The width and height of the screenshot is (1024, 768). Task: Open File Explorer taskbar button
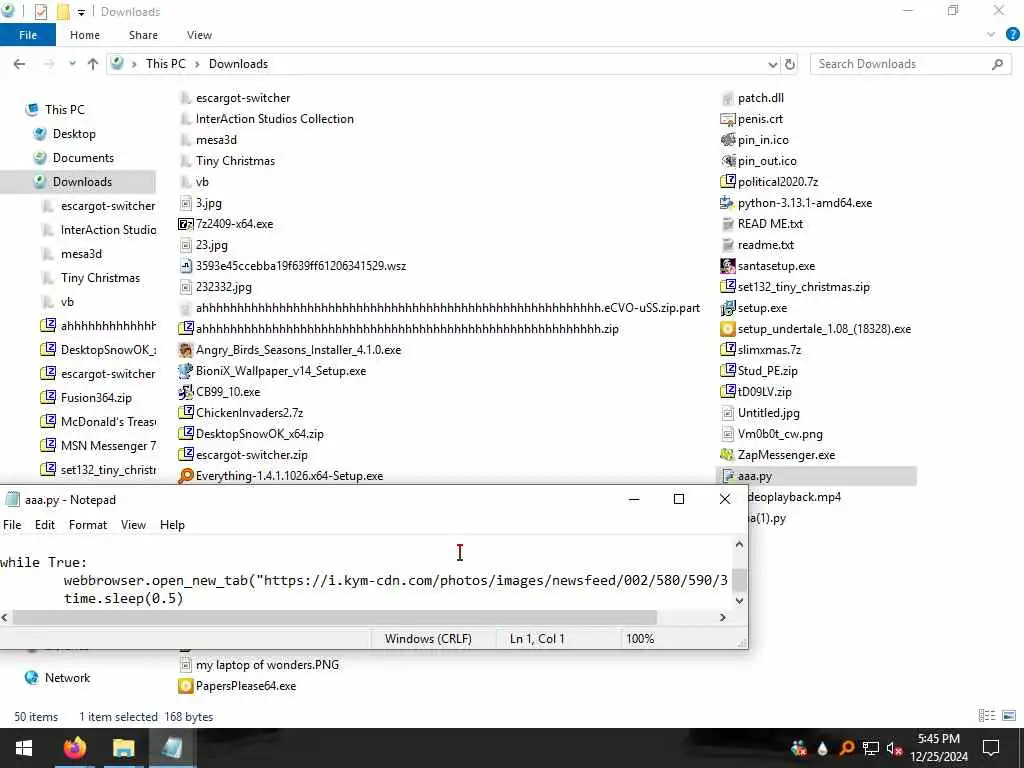click(123, 748)
